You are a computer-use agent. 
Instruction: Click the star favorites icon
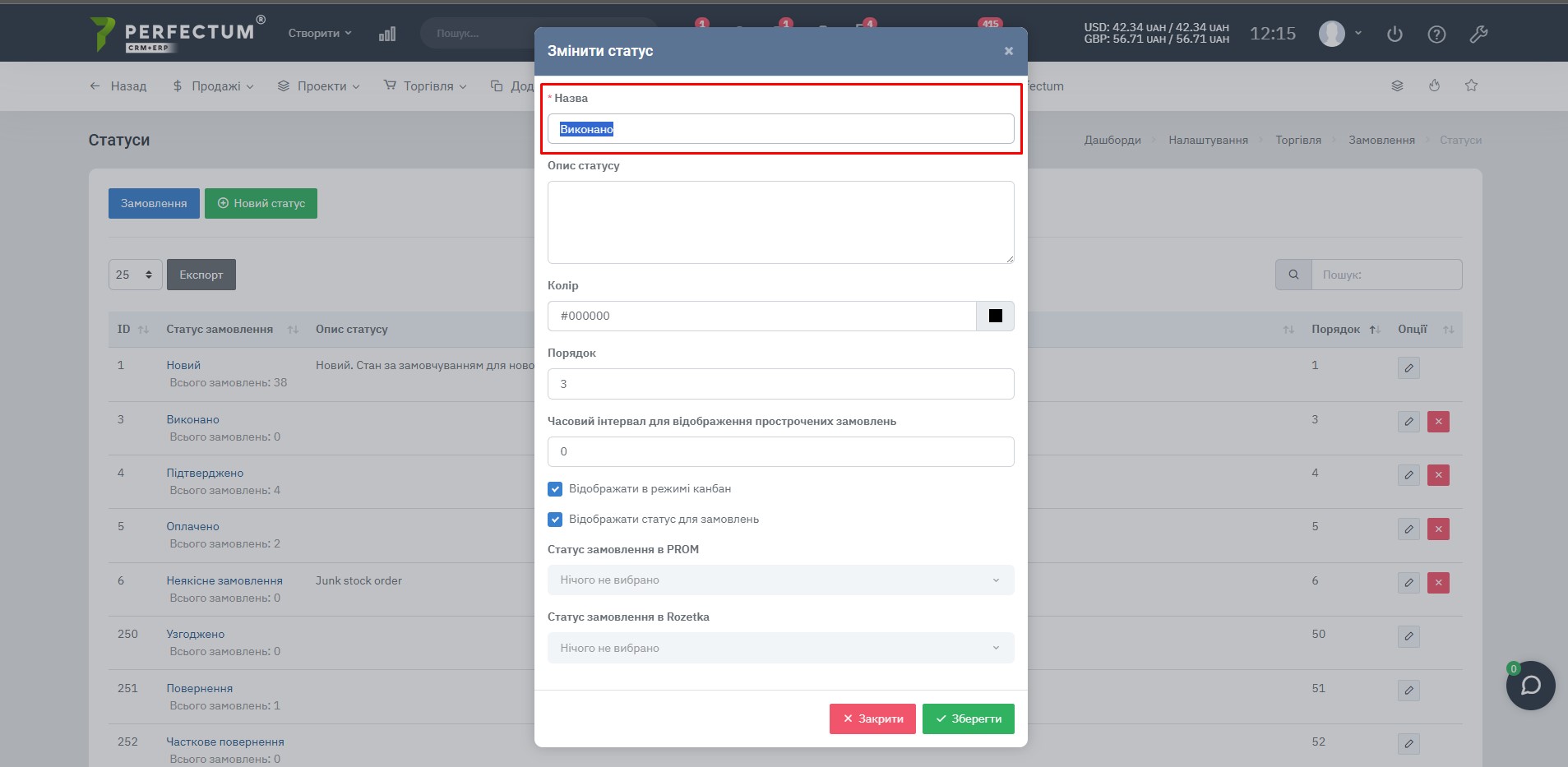(x=1471, y=85)
